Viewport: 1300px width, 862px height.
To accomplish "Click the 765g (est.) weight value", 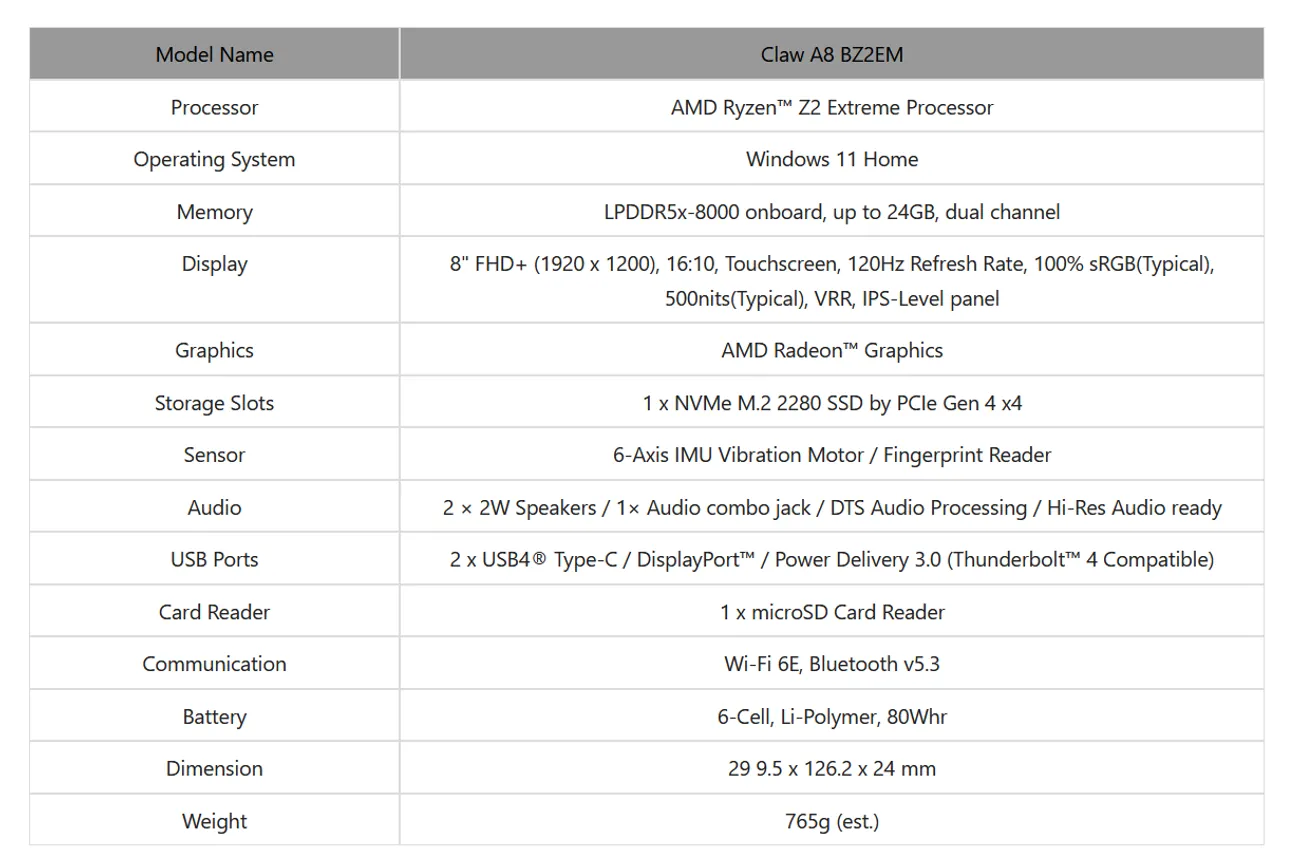I will pyautogui.click(x=831, y=821).
